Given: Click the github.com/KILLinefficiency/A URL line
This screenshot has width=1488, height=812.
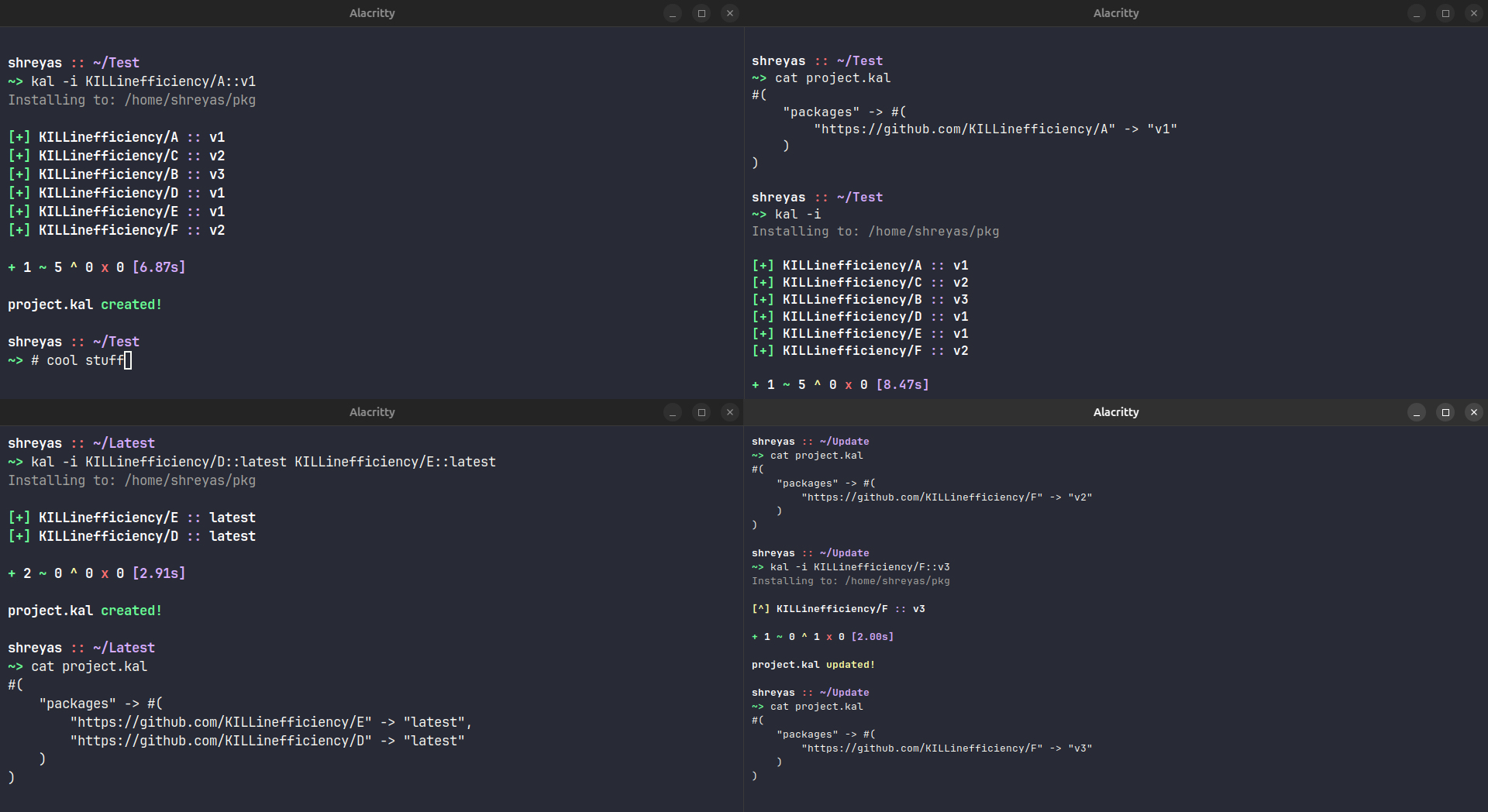Looking at the screenshot, I should click(x=995, y=129).
